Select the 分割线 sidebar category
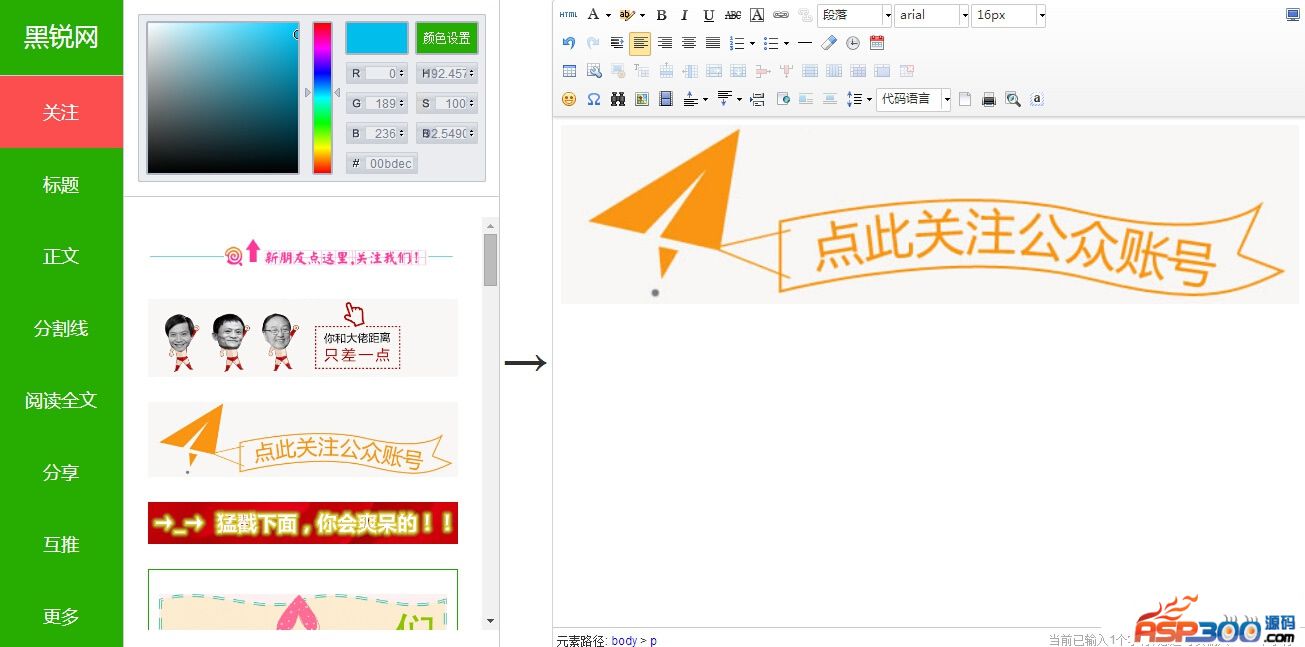The height and width of the screenshot is (647, 1305). 61,328
